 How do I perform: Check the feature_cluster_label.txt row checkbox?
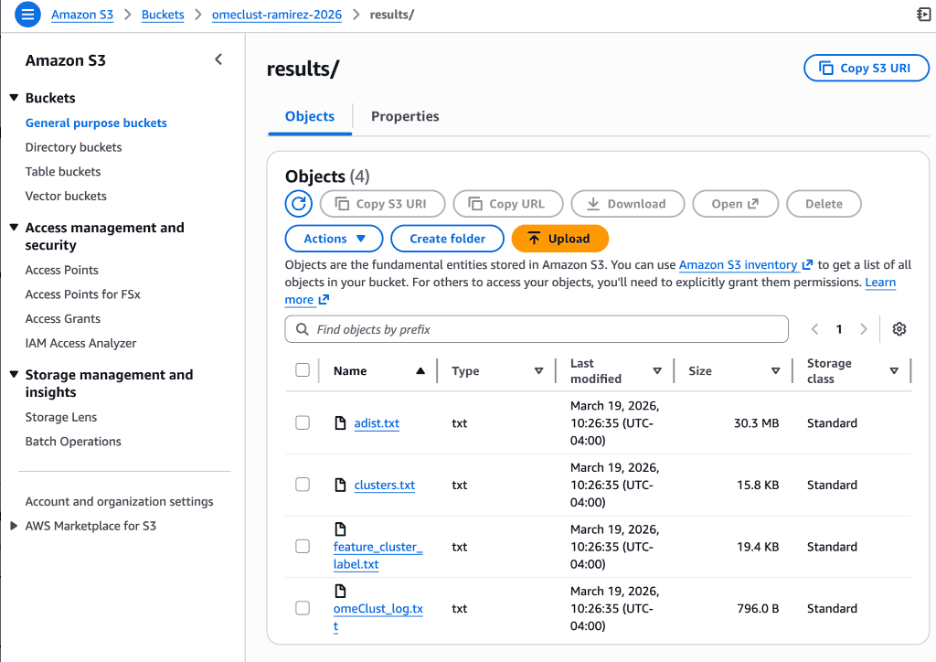click(303, 546)
